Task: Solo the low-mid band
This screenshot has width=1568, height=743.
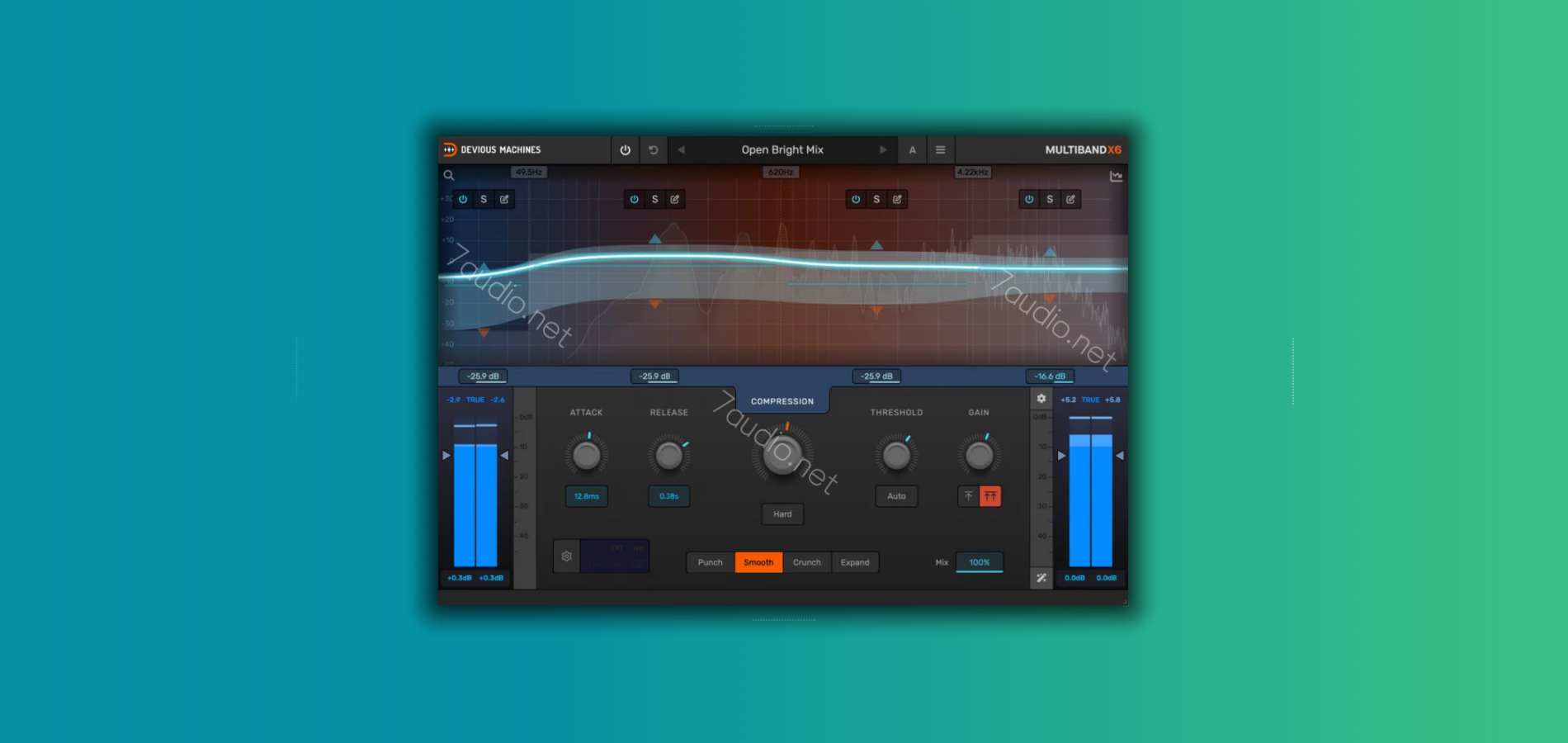Action: click(x=654, y=199)
